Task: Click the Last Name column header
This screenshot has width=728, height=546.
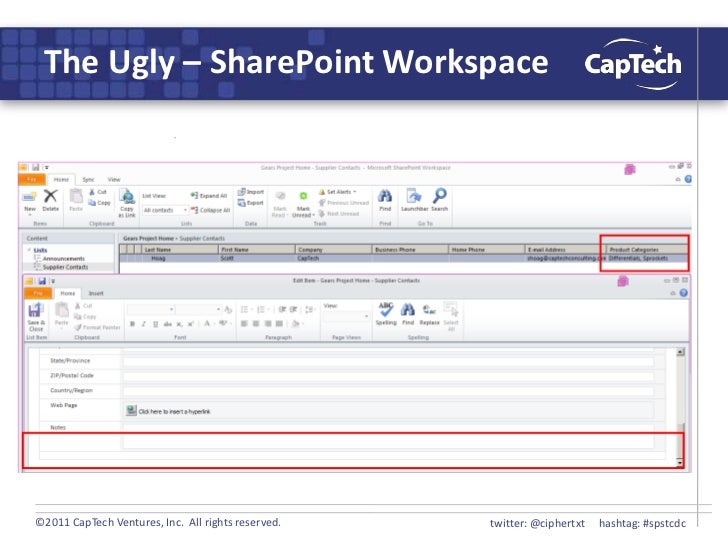Action: tap(180, 249)
